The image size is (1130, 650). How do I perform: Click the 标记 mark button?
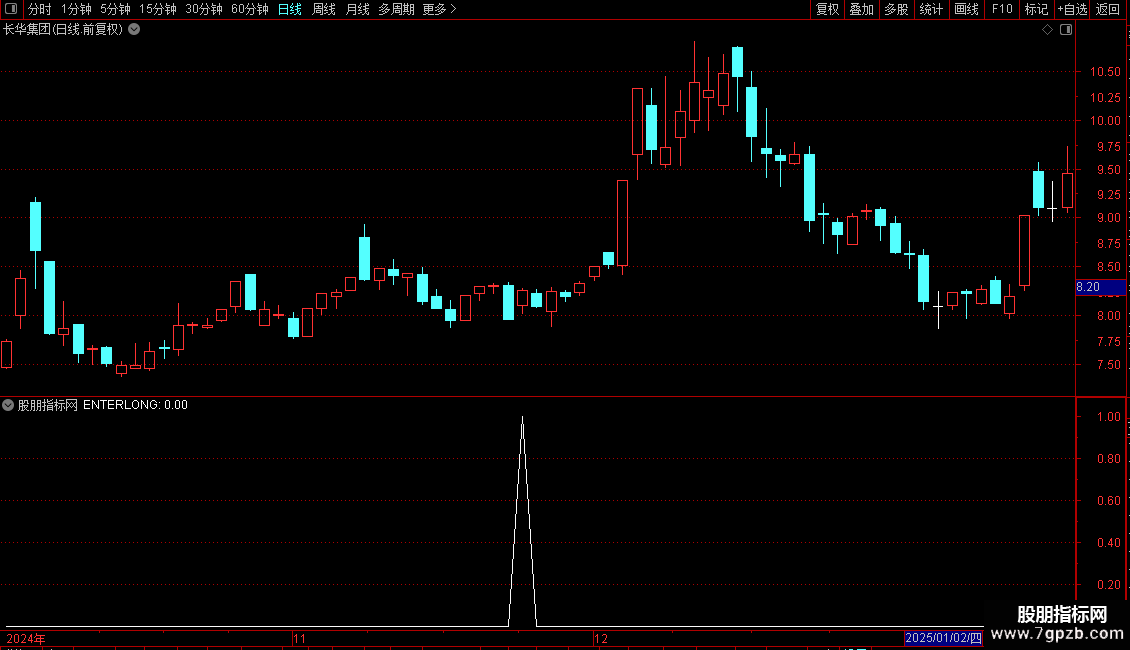1036,9
